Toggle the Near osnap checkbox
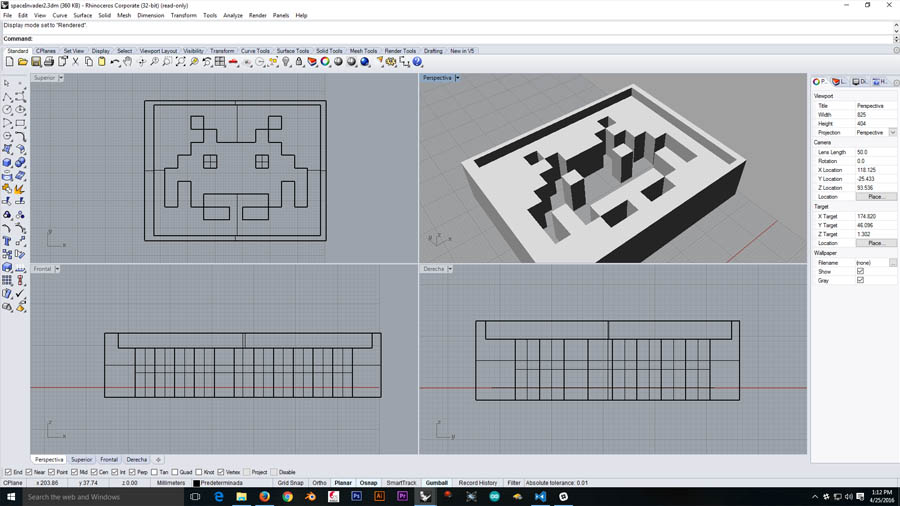Screen dimensions: 900x506 click(29, 472)
